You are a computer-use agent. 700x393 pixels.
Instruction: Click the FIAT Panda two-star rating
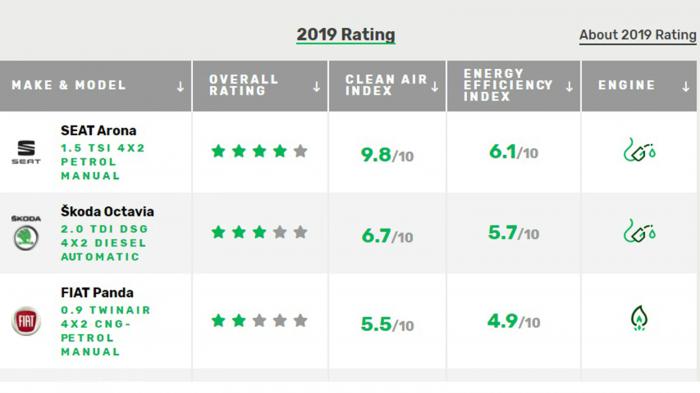(259, 321)
